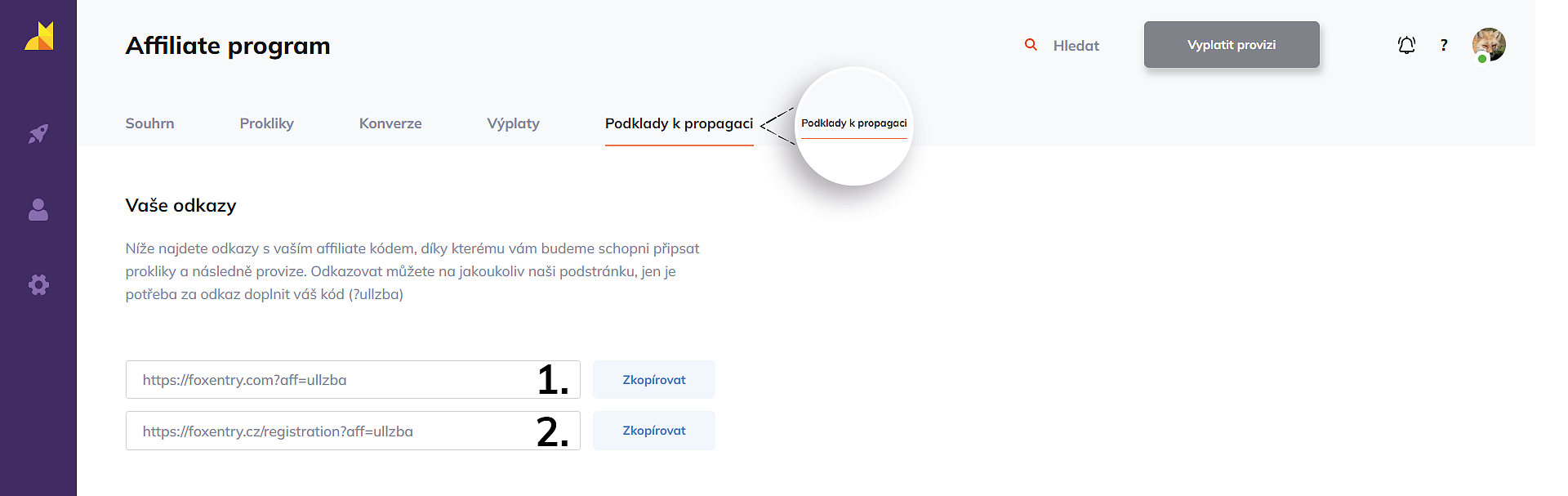Open the user avatar menu
The height and width of the screenshot is (496, 1568).
pyautogui.click(x=1489, y=44)
